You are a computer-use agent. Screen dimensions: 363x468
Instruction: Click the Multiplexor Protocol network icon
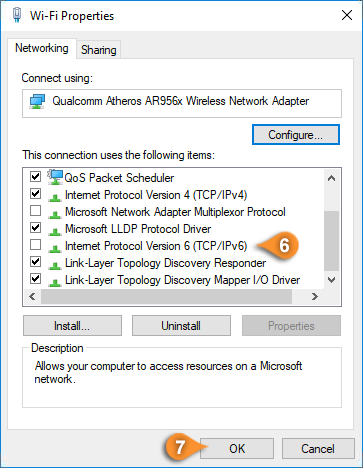pyautogui.click(x=55, y=214)
